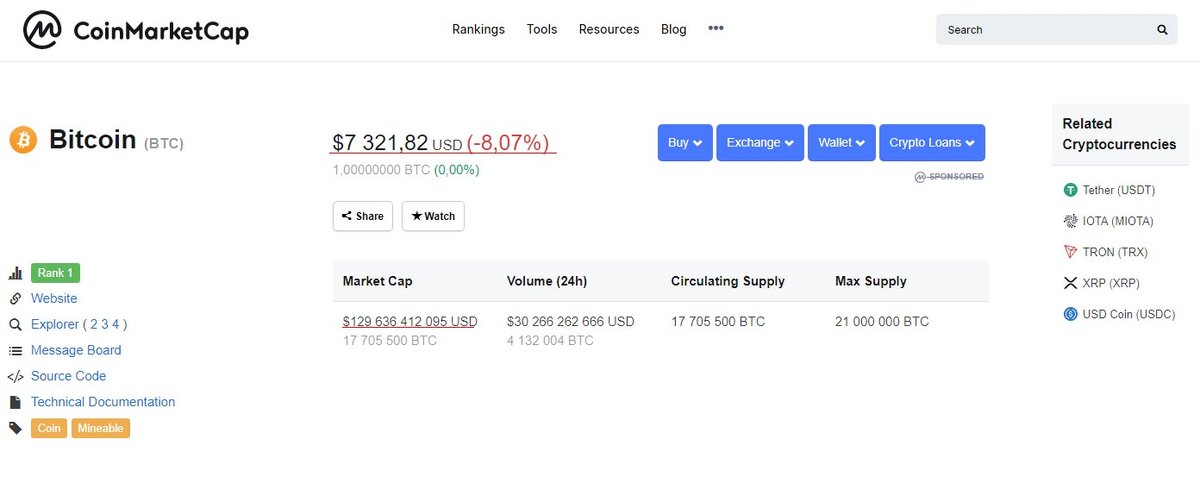This screenshot has width=1200, height=477.
Task: Open the Technical Documentation link
Action: point(103,402)
